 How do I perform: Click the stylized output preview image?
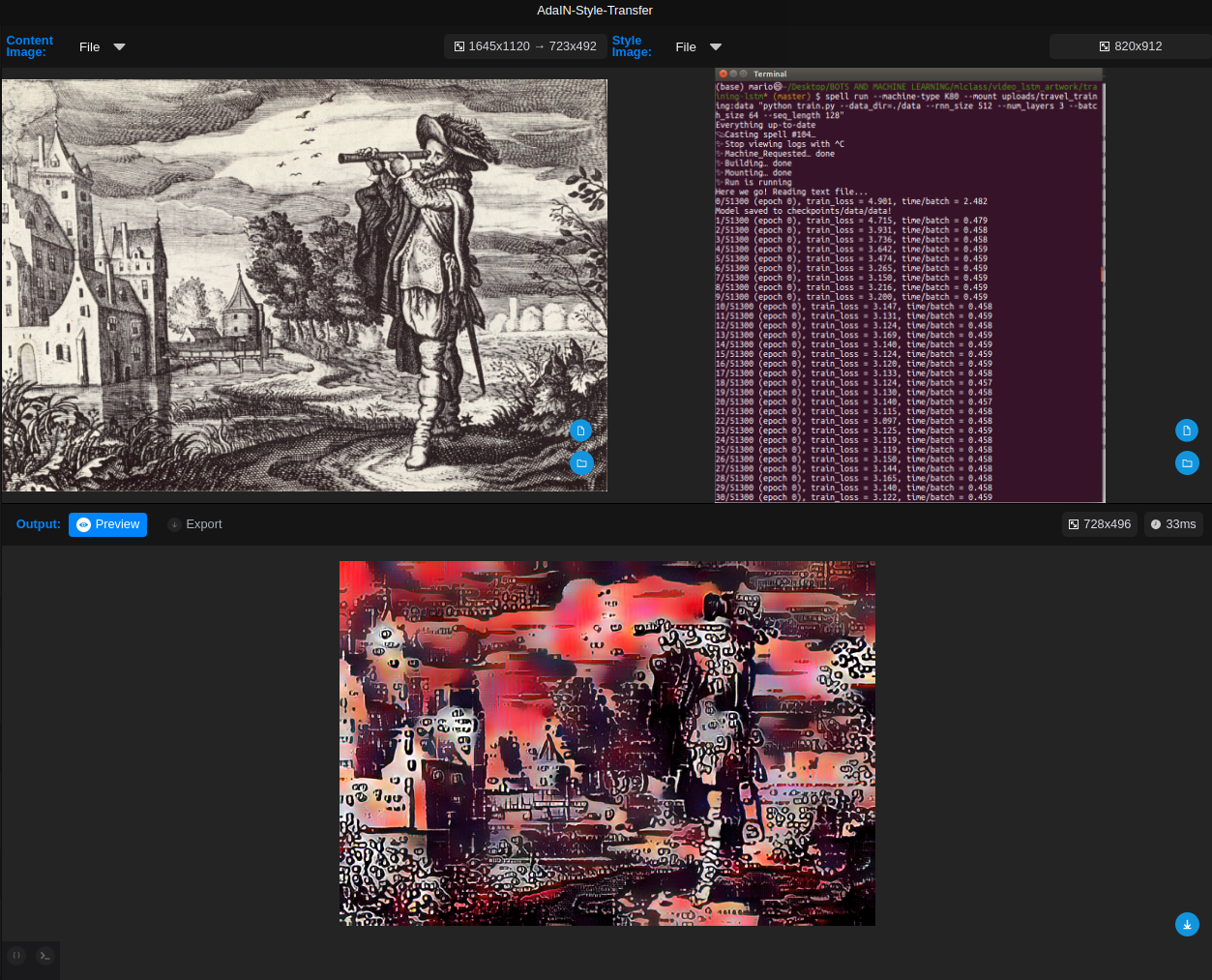(607, 743)
